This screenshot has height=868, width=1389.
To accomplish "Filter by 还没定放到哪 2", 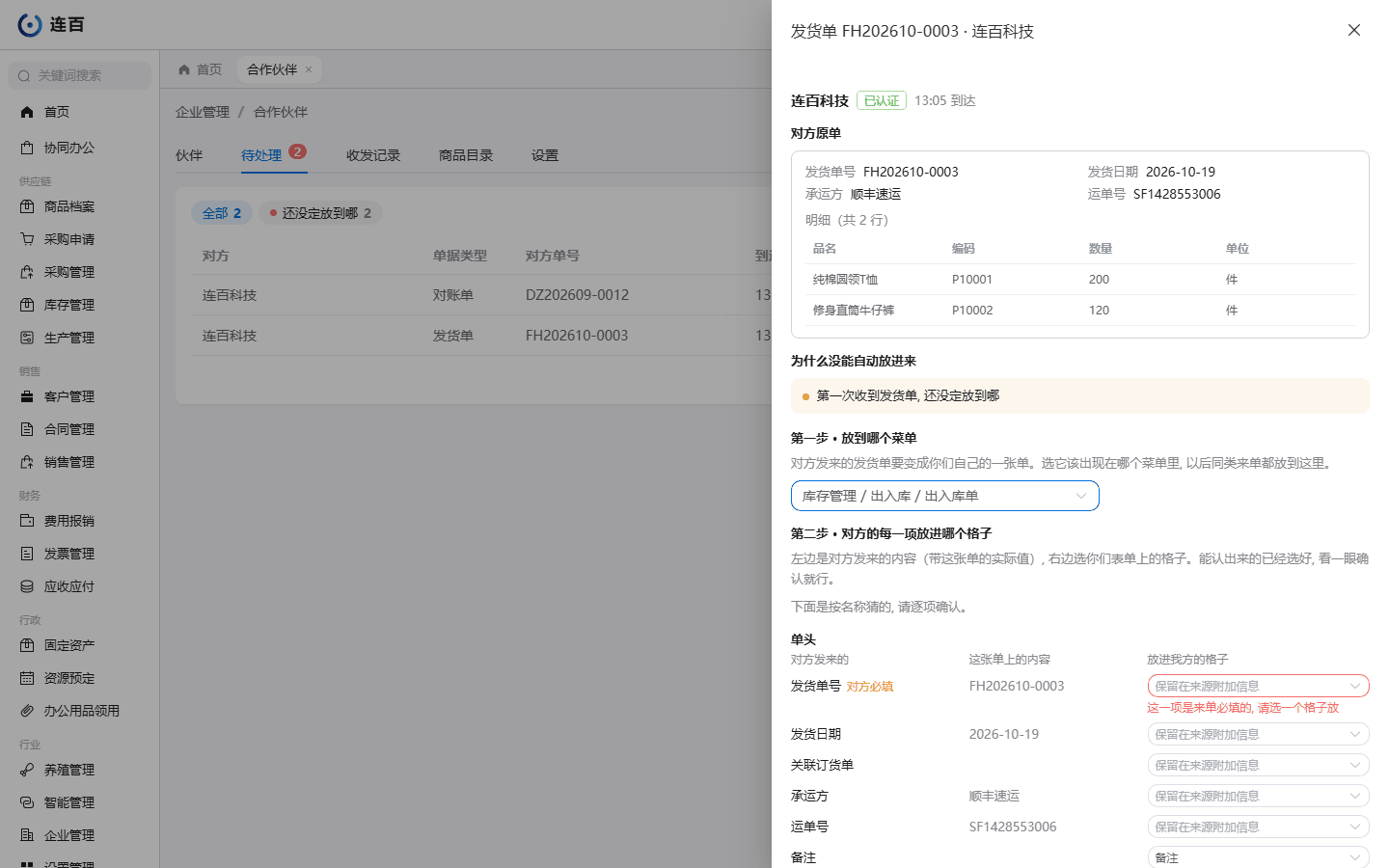I will 320,213.
